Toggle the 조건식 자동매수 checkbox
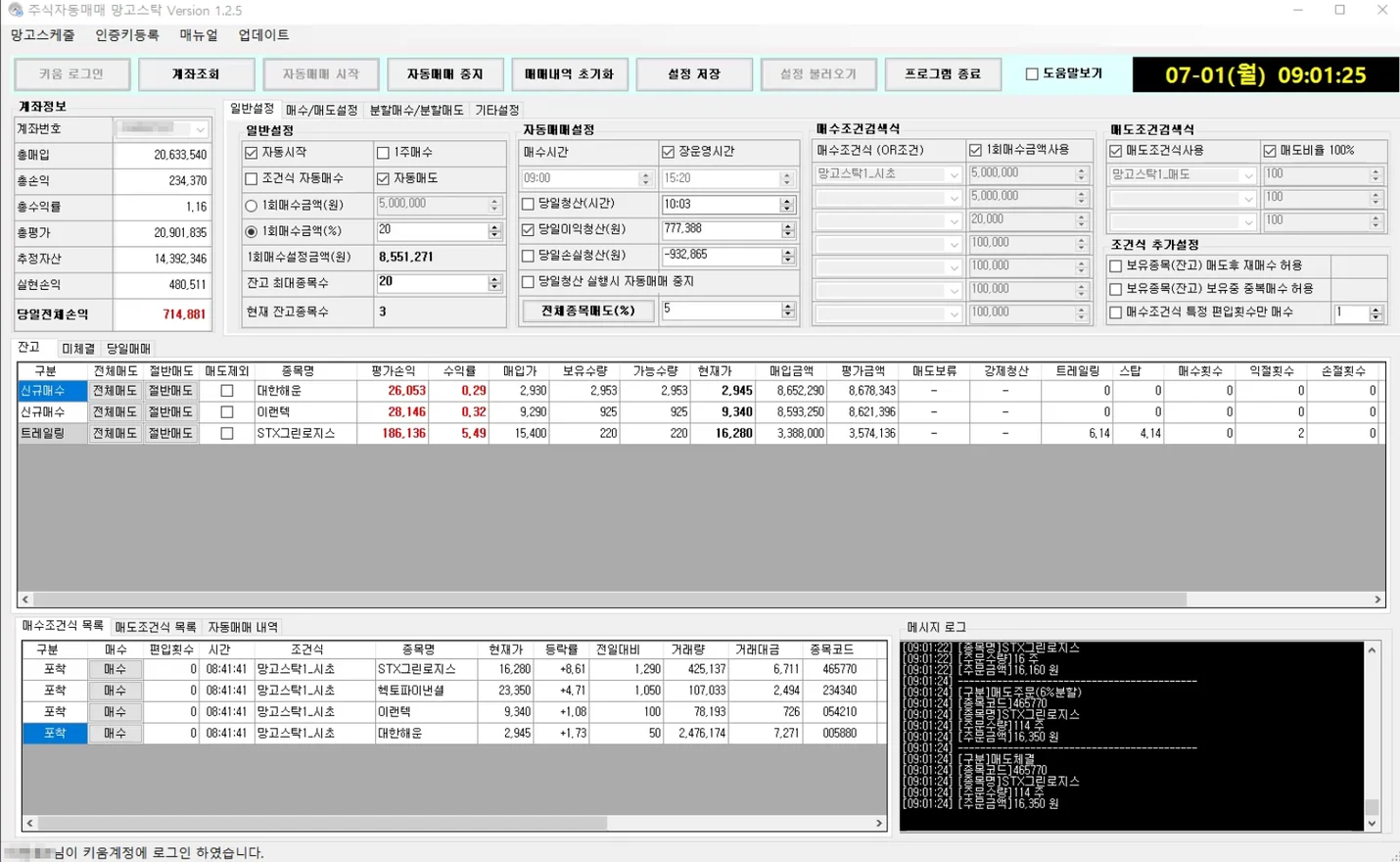Image resolution: width=1400 pixels, height=862 pixels. tap(252, 179)
